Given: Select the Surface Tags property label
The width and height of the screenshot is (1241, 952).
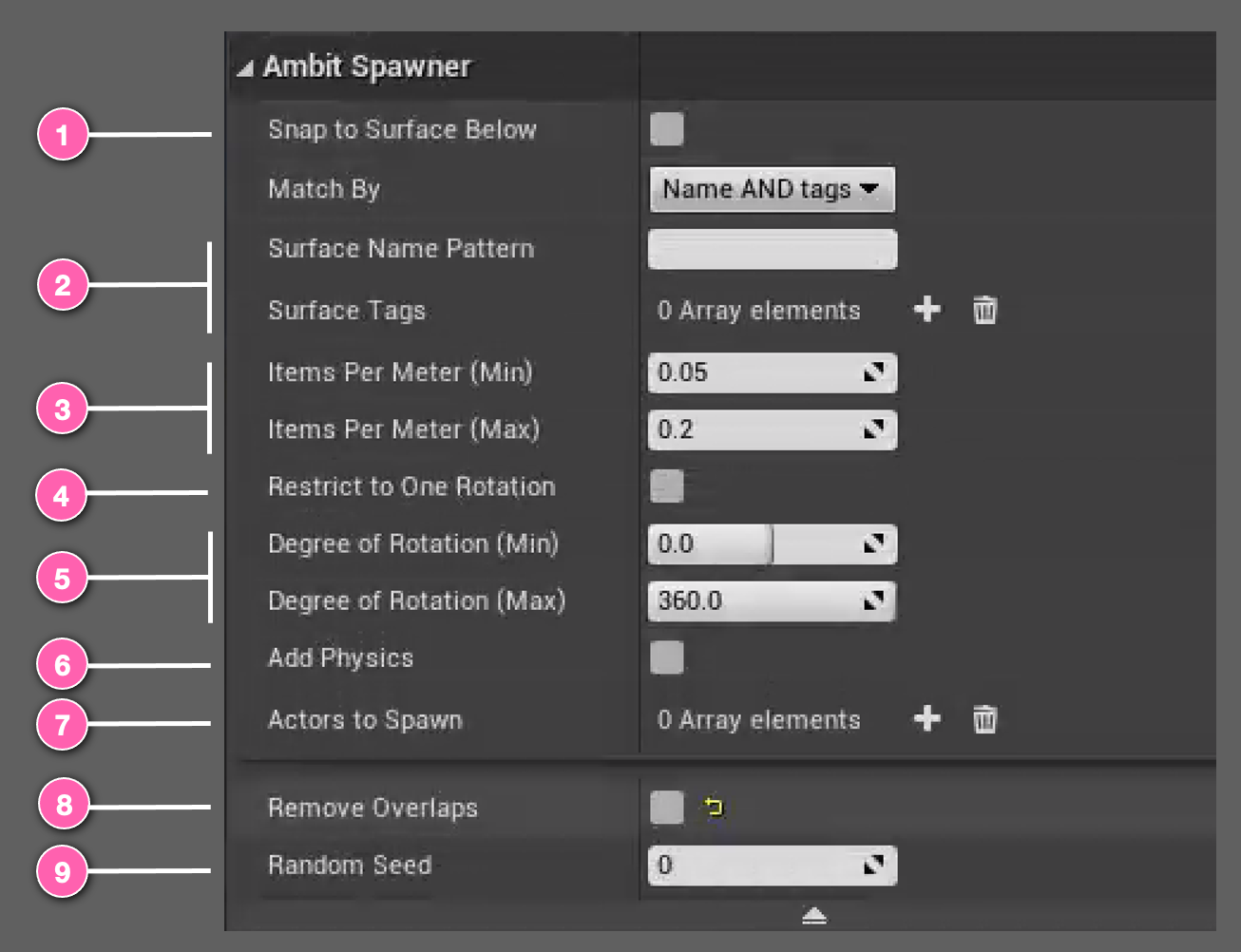Looking at the screenshot, I should 347,311.
